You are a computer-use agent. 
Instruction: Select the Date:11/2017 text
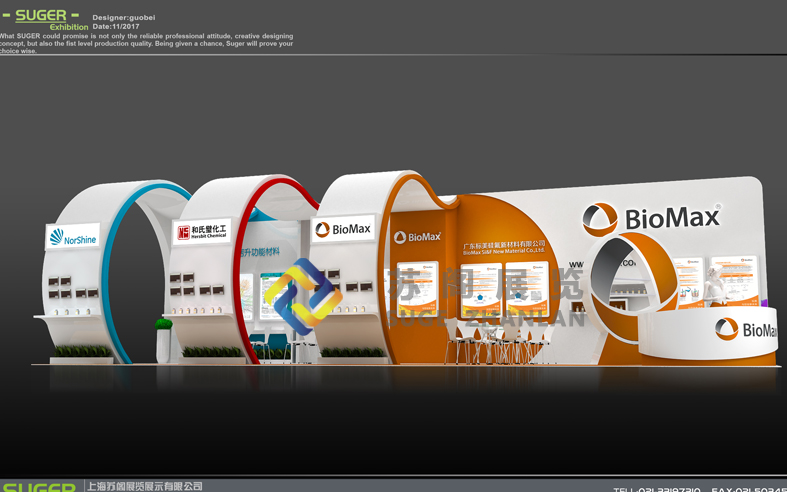coord(115,26)
